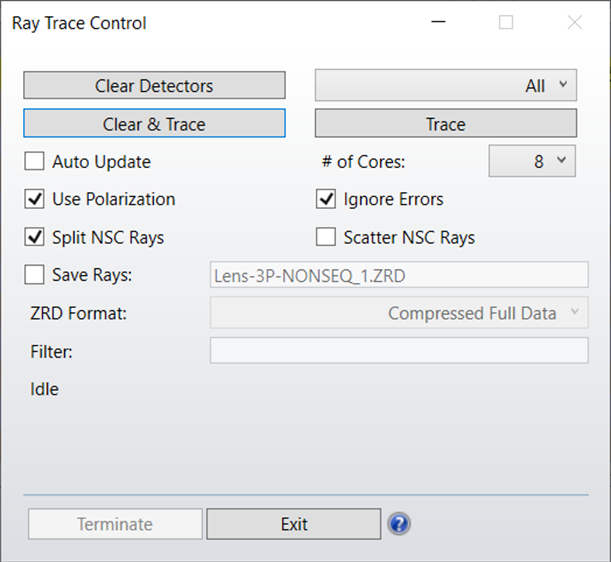Click the maximize window icon
Image resolution: width=611 pixels, height=562 pixels.
506,22
